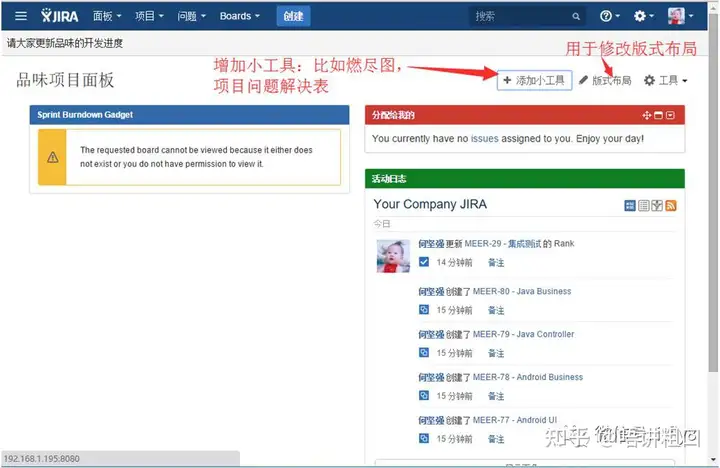720x468 pixels.
Task: Select the Your Company JIRA heading
Action: coord(430,204)
